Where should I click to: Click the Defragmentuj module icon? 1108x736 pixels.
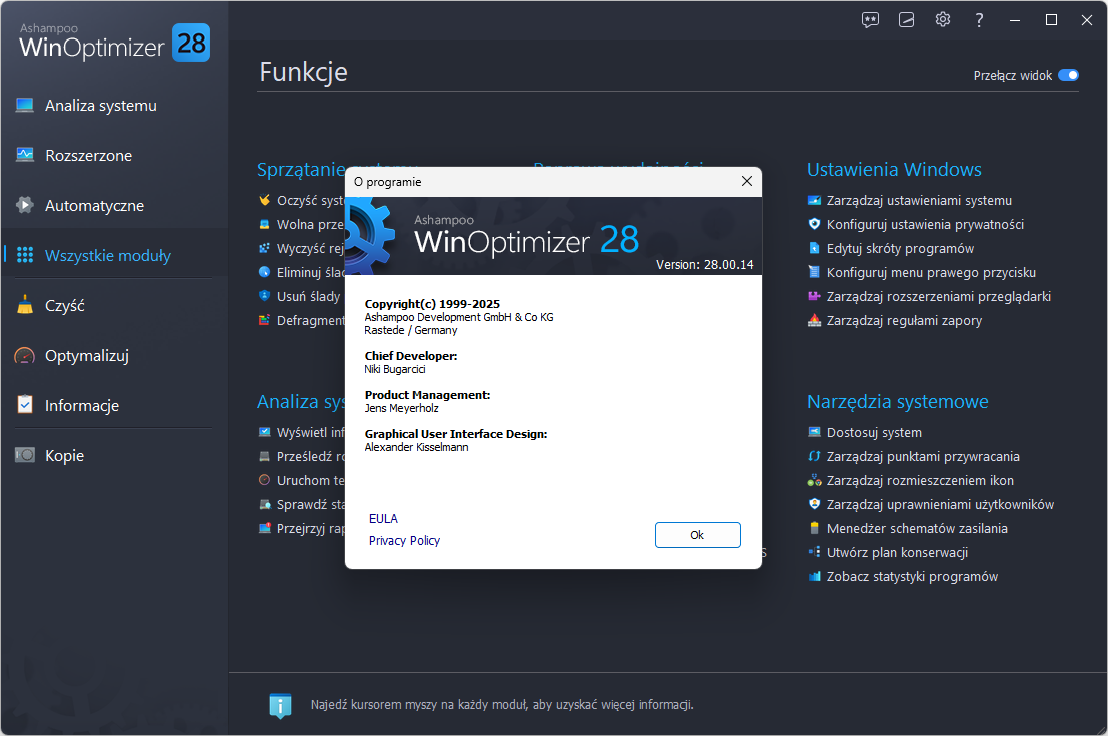click(x=264, y=321)
